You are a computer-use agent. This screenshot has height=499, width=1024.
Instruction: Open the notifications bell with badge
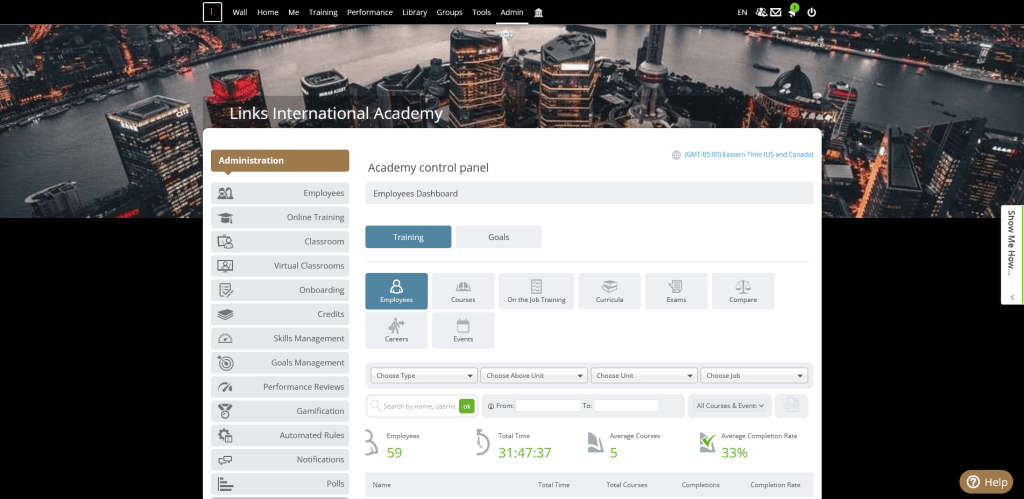pos(792,12)
